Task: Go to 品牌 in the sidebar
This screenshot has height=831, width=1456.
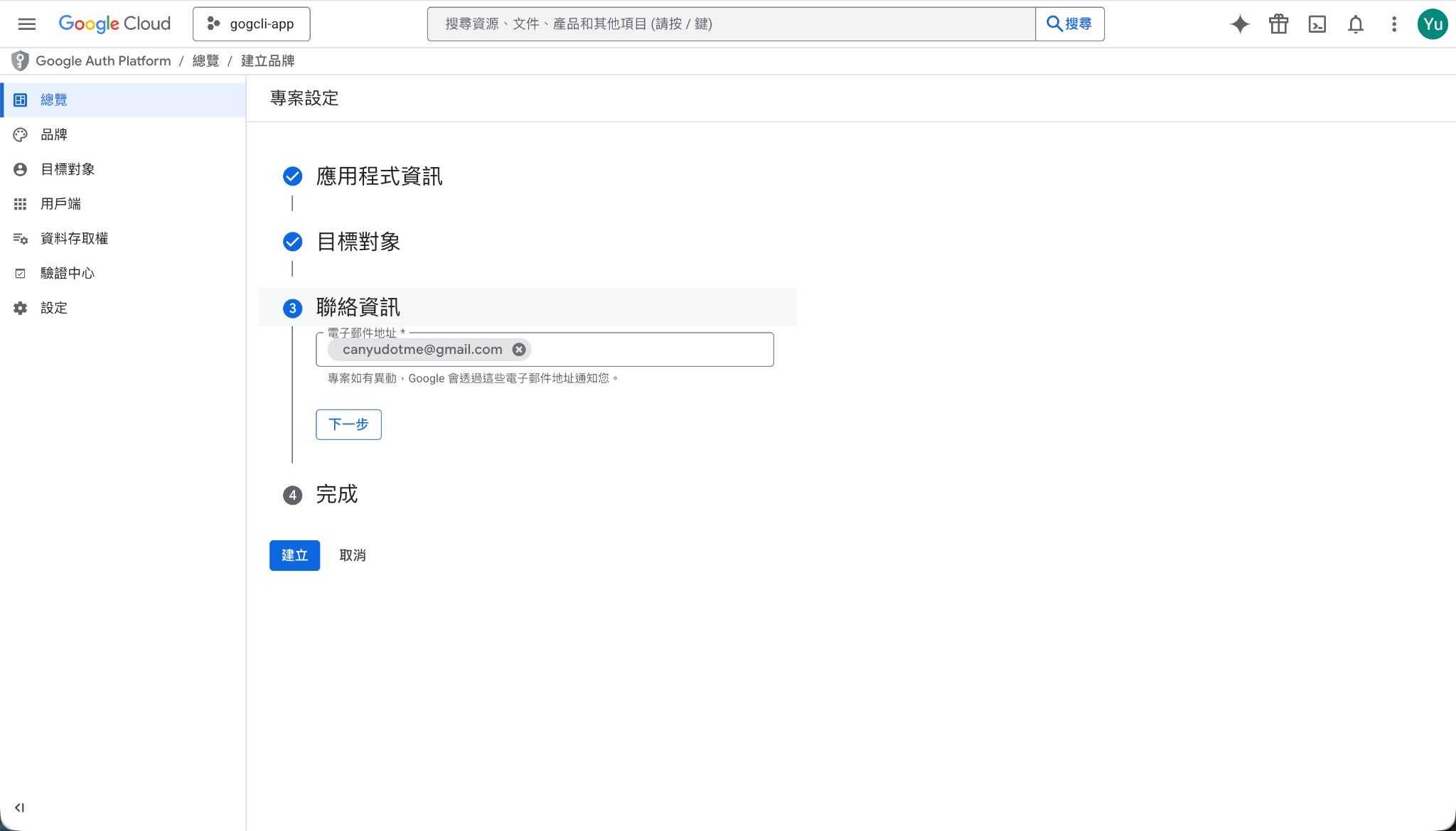Action: click(54, 134)
